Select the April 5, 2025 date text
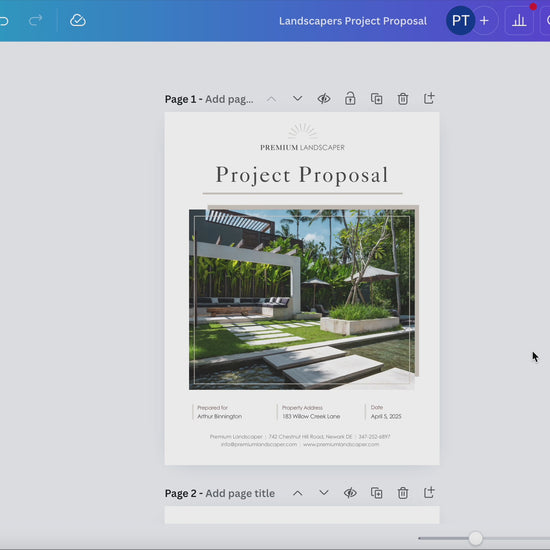Viewport: 550px width, 550px height. tap(386, 416)
